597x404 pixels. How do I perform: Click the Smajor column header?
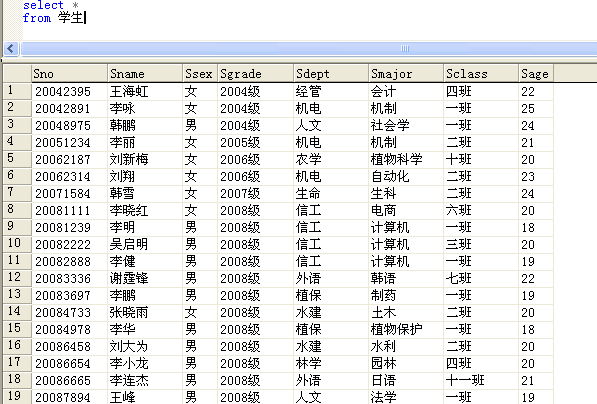(406, 73)
